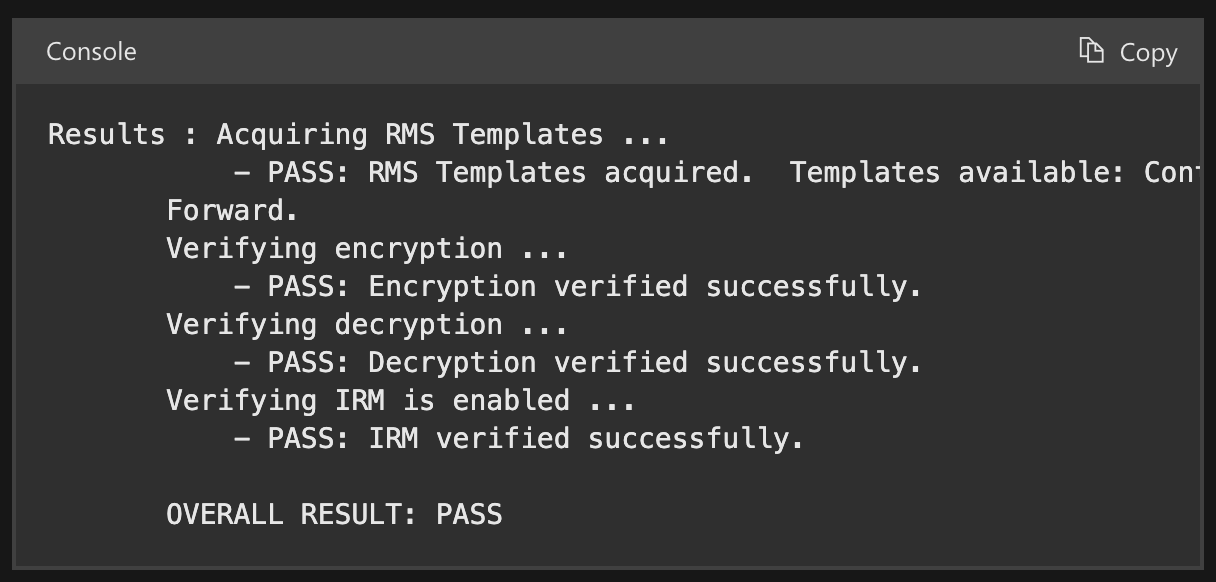1216x582 pixels.
Task: Click the truncated text at line's right edge
Action: (1172, 172)
